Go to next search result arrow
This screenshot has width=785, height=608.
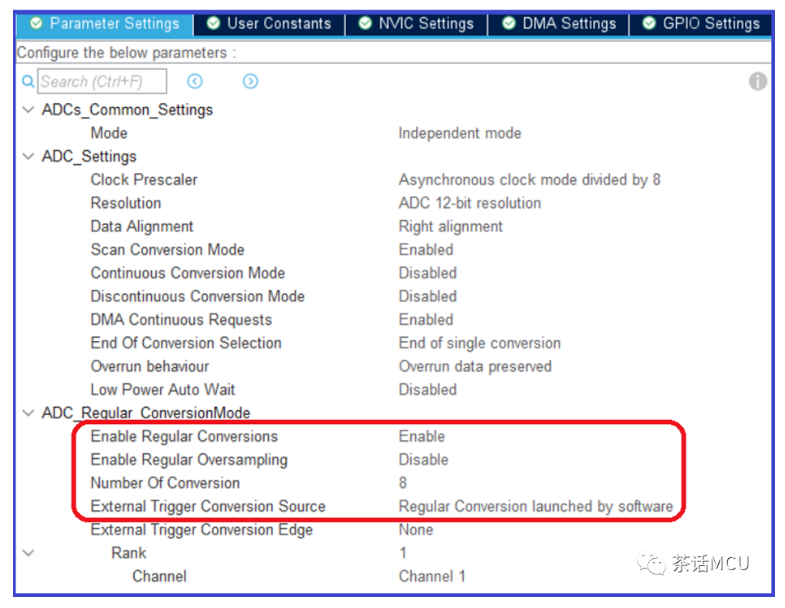250,81
